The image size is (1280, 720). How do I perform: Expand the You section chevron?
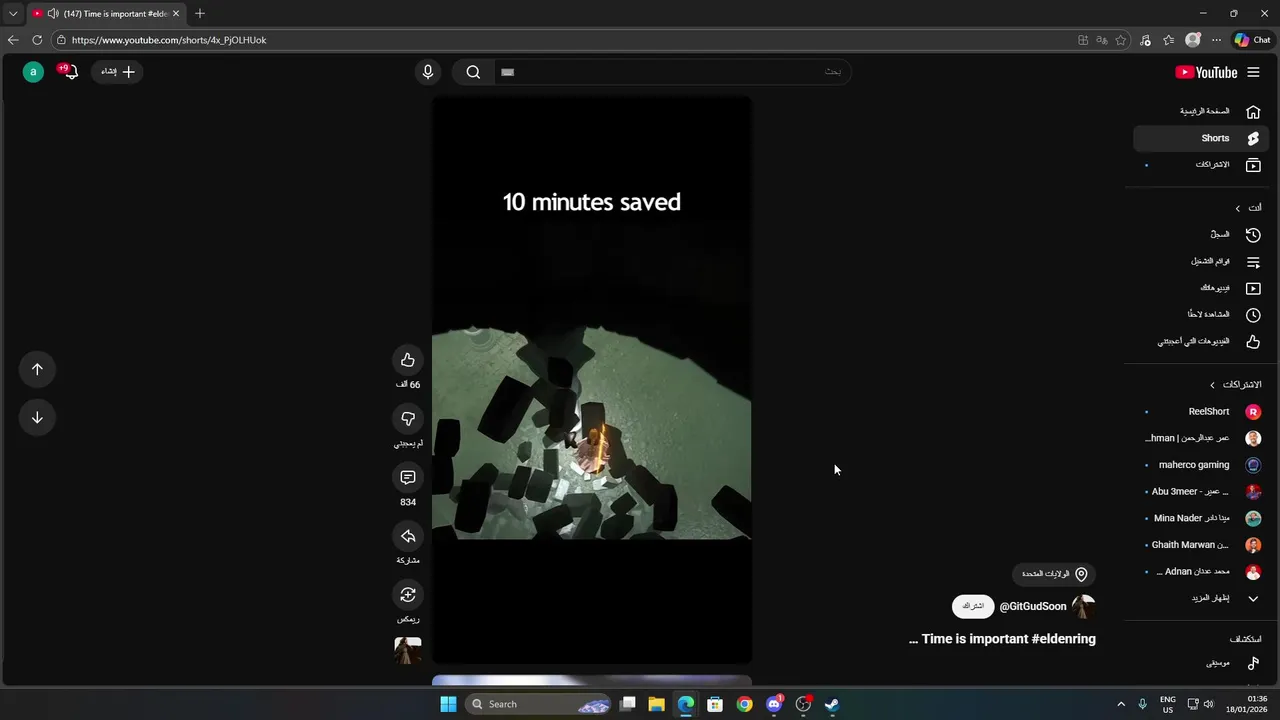1238,208
